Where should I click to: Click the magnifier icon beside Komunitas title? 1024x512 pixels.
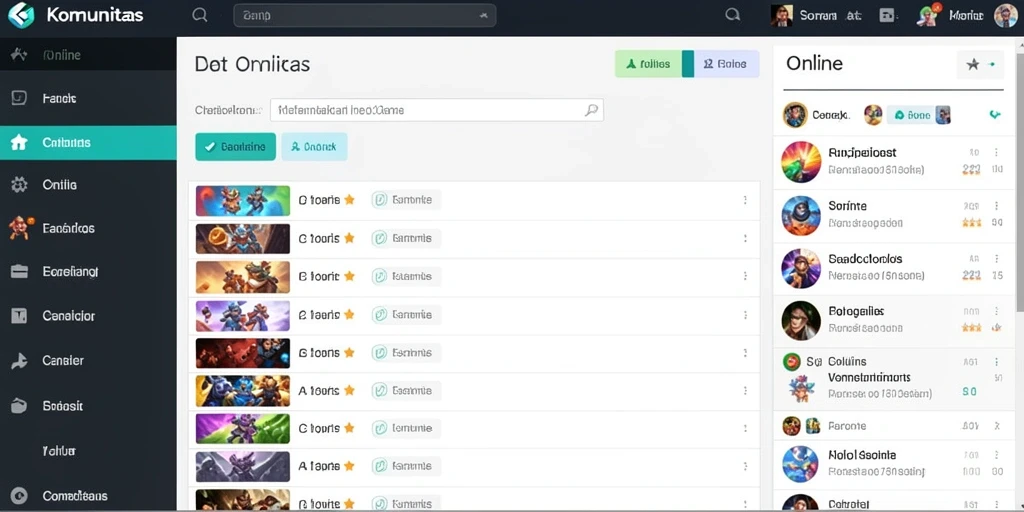point(200,15)
